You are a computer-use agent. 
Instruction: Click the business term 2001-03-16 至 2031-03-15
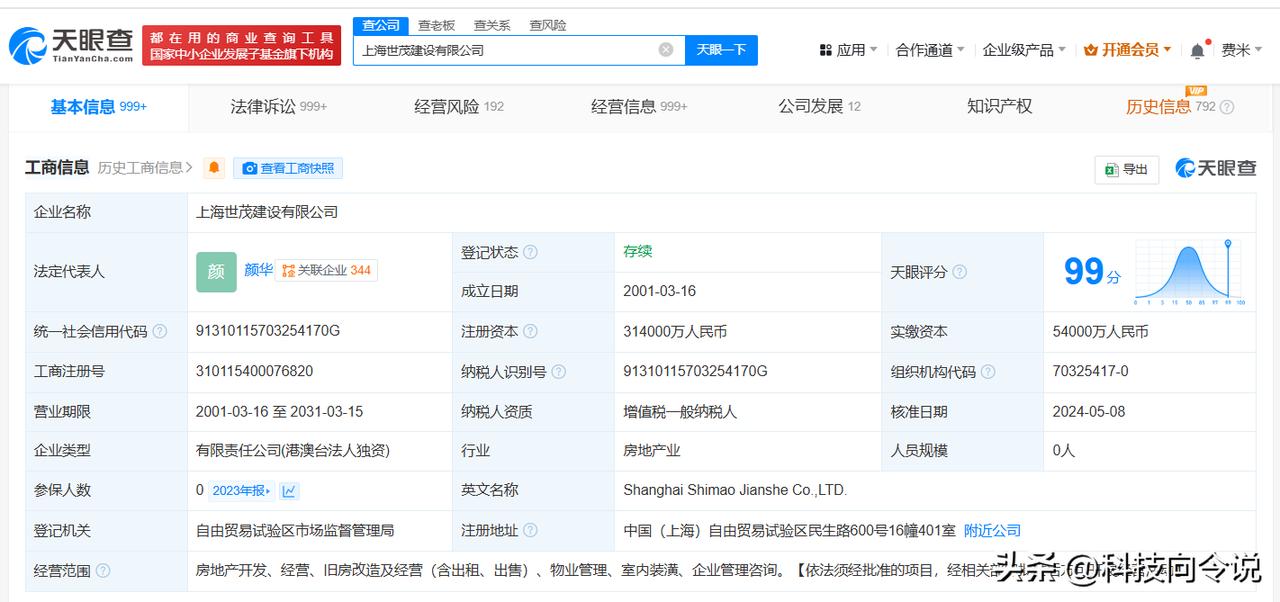point(279,411)
